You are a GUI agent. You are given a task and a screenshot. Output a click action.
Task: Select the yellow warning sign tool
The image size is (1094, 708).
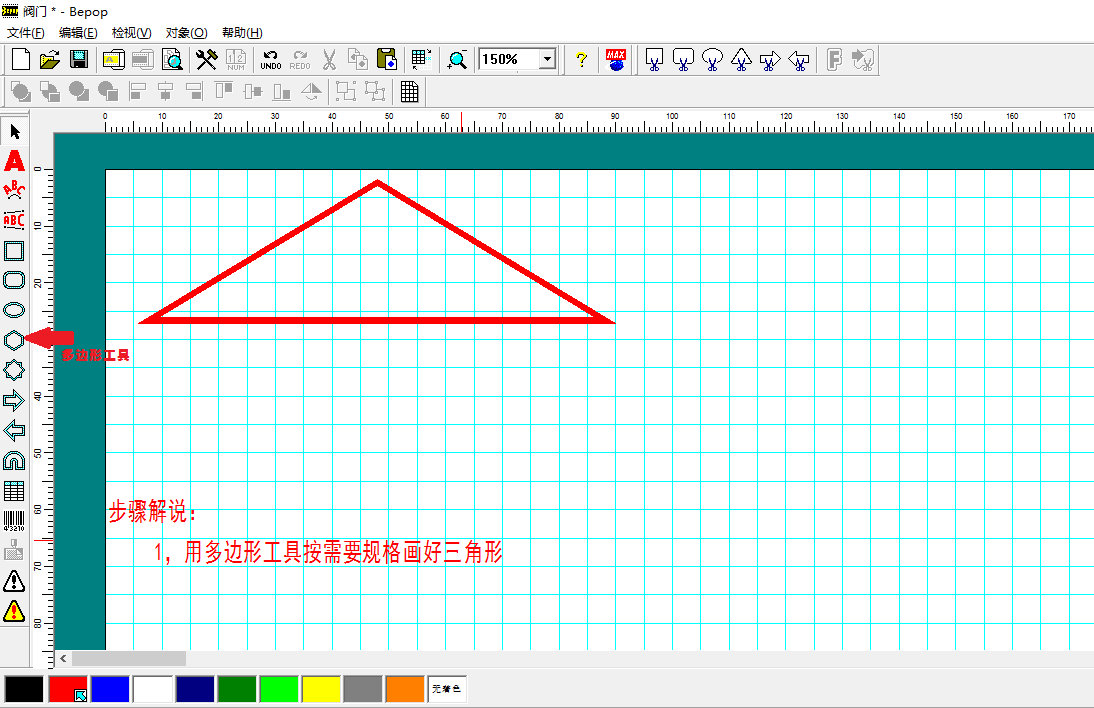pyautogui.click(x=15, y=611)
